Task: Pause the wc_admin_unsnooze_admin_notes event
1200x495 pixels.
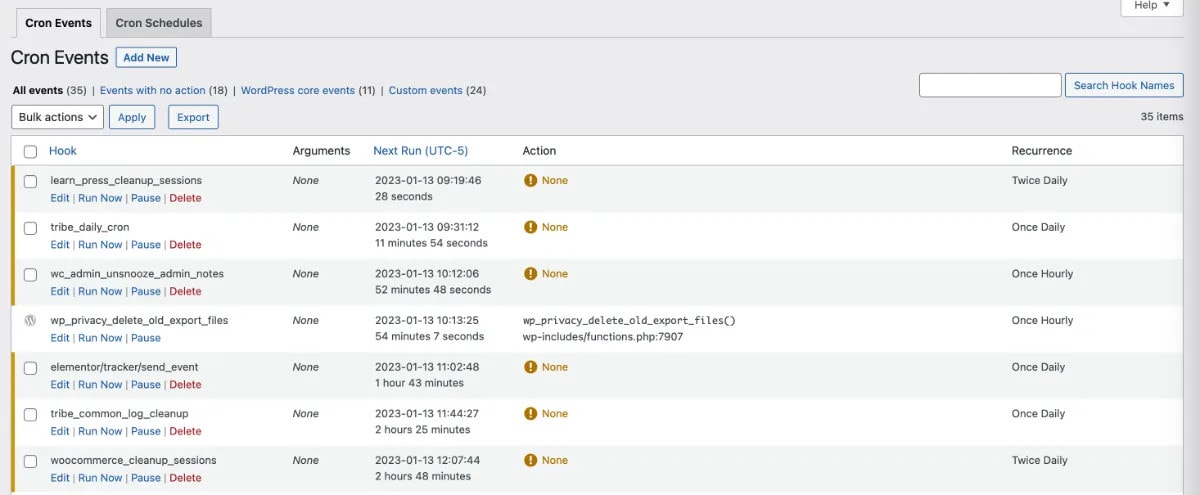Action: click(x=146, y=292)
